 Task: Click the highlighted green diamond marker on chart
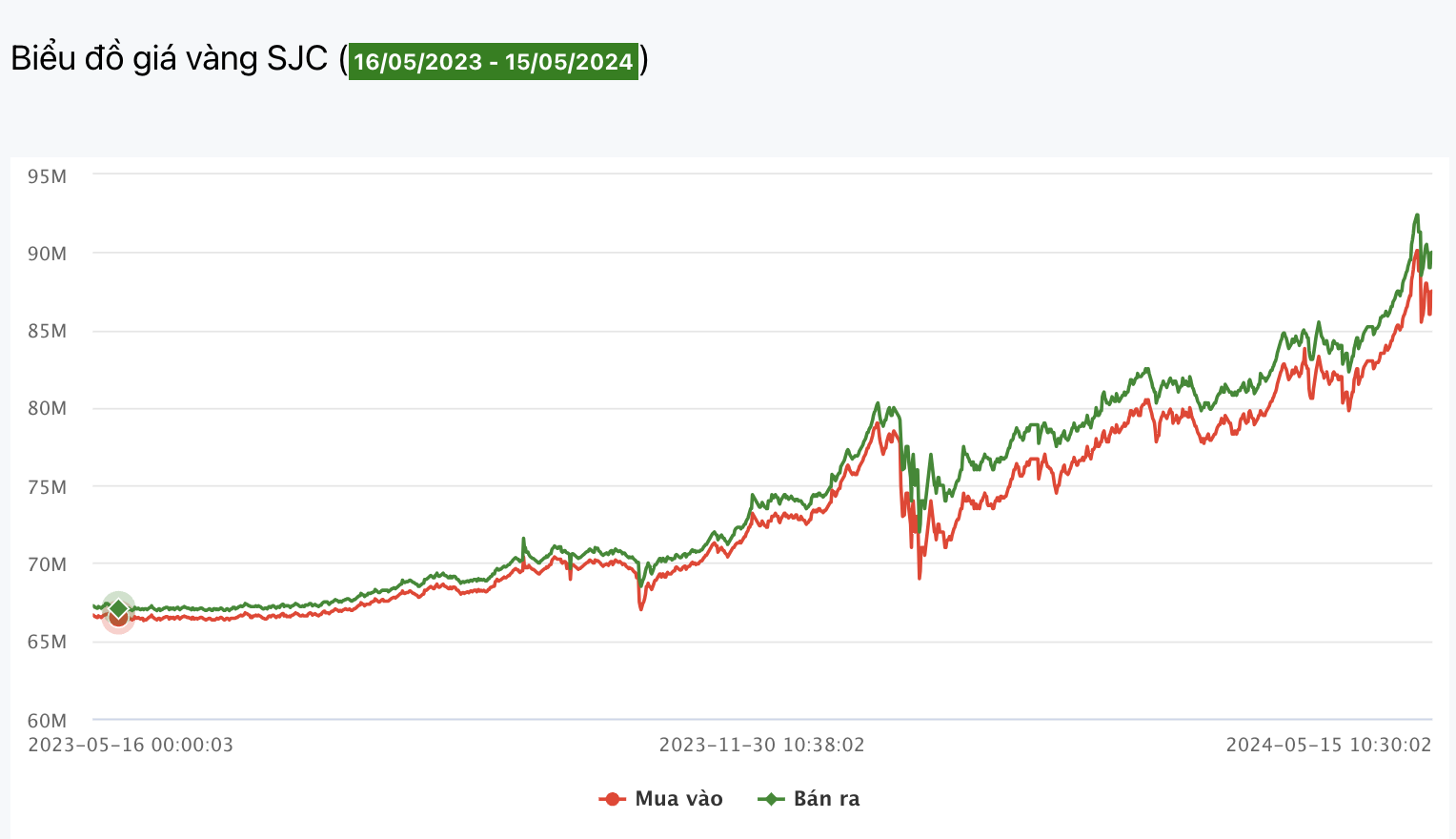[118, 607]
